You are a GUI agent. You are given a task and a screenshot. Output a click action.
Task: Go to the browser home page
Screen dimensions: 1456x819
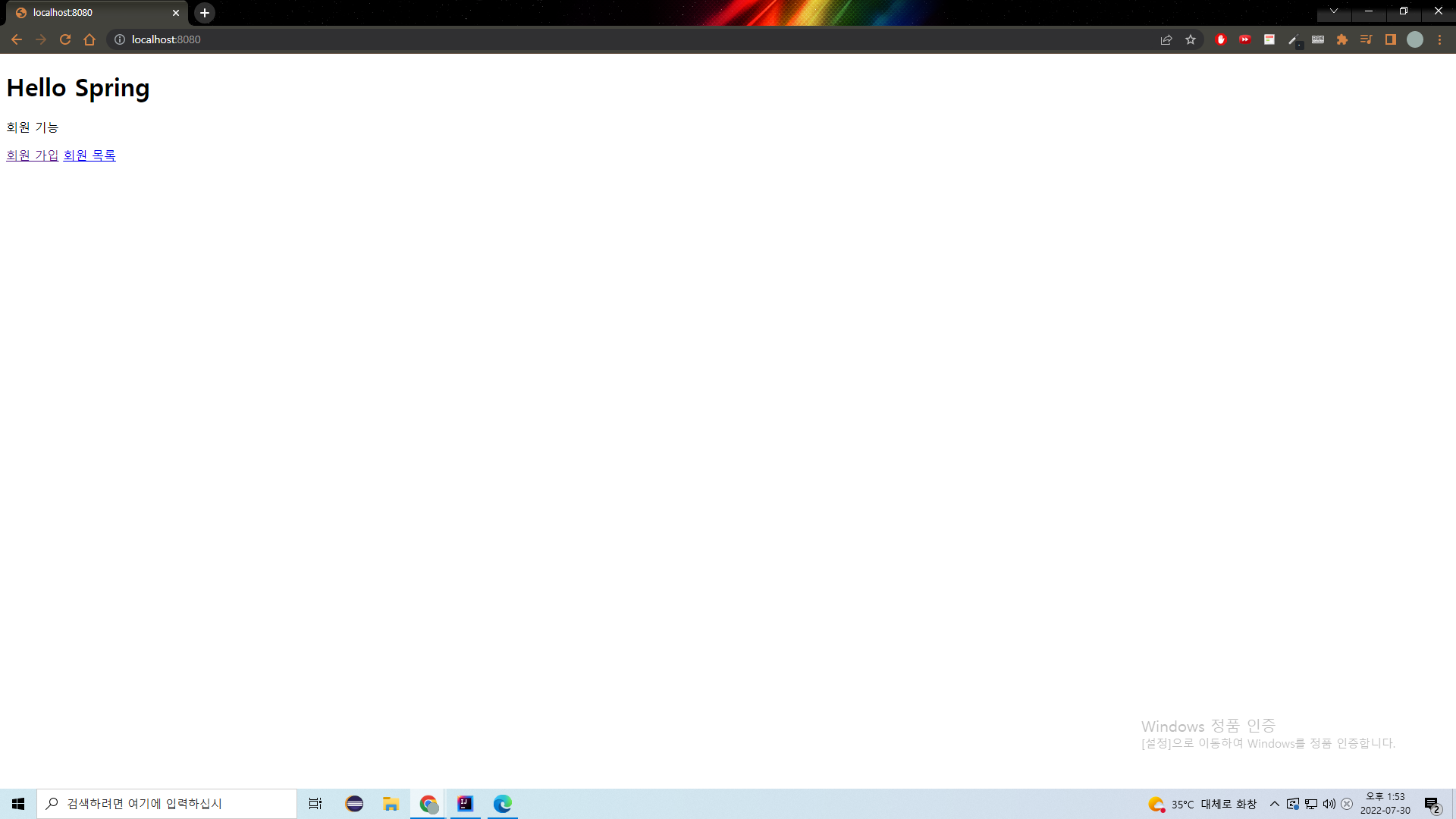(89, 39)
